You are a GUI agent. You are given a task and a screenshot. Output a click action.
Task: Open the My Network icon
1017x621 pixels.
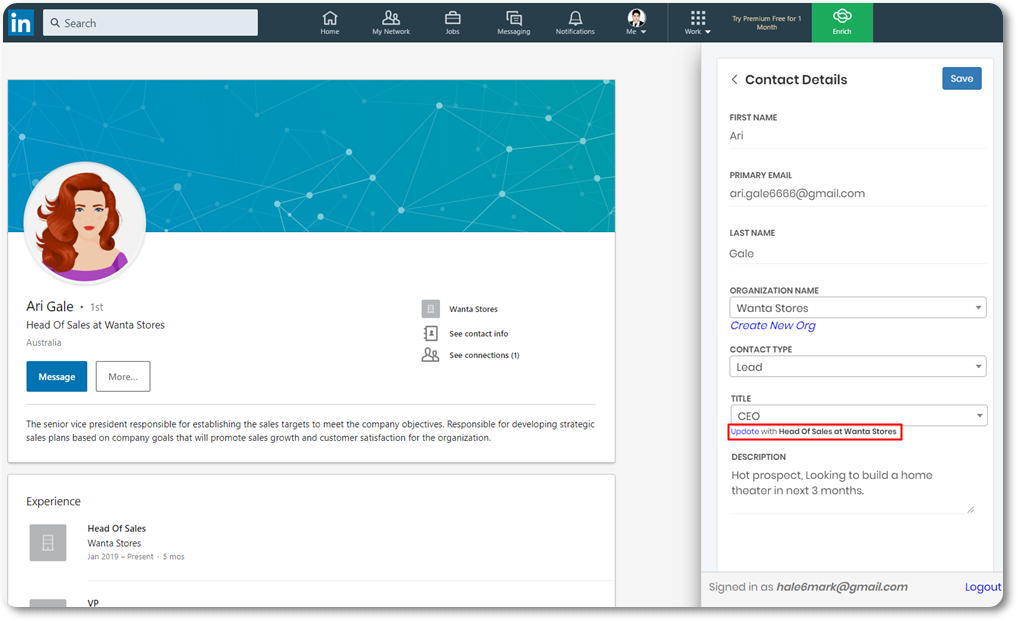(x=391, y=18)
